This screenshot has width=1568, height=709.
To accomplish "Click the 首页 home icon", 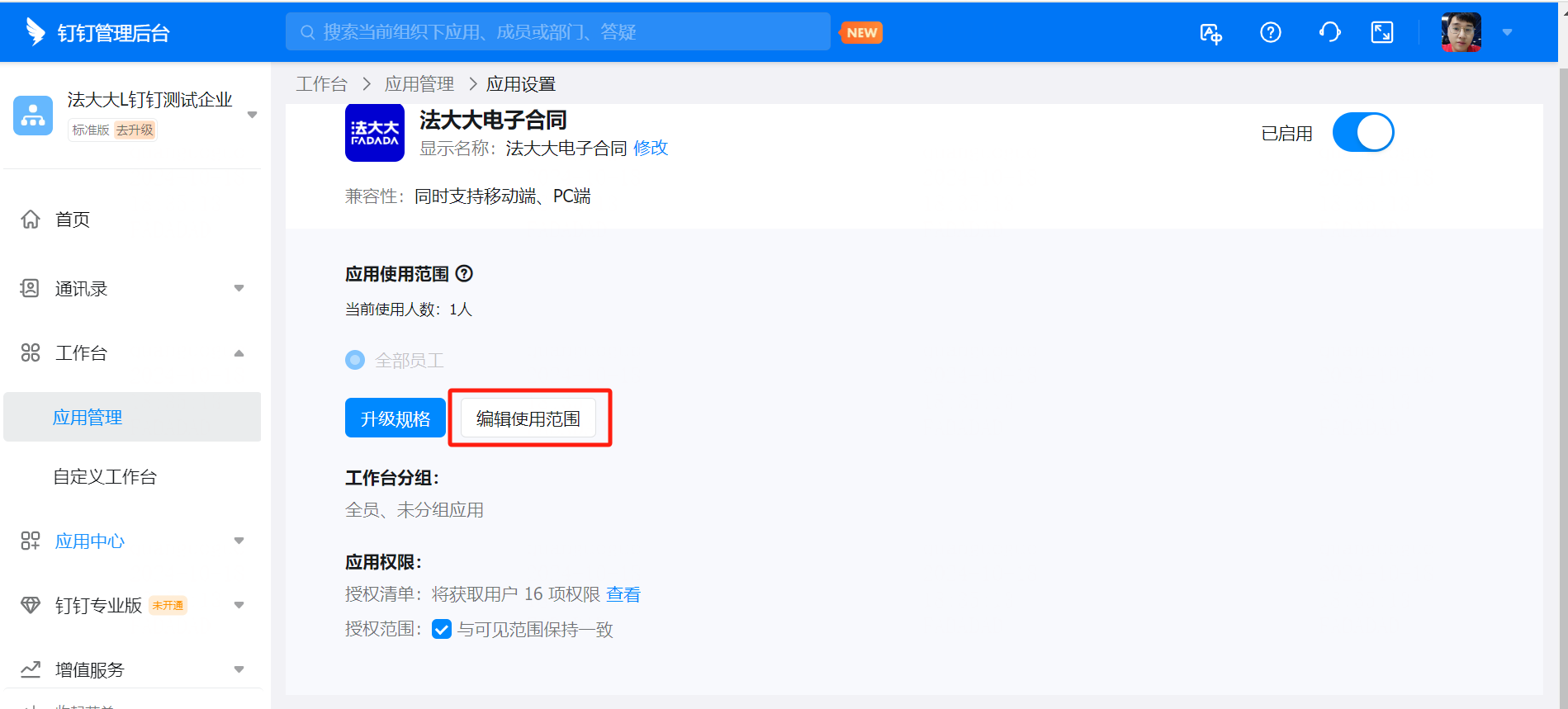I will point(31,219).
